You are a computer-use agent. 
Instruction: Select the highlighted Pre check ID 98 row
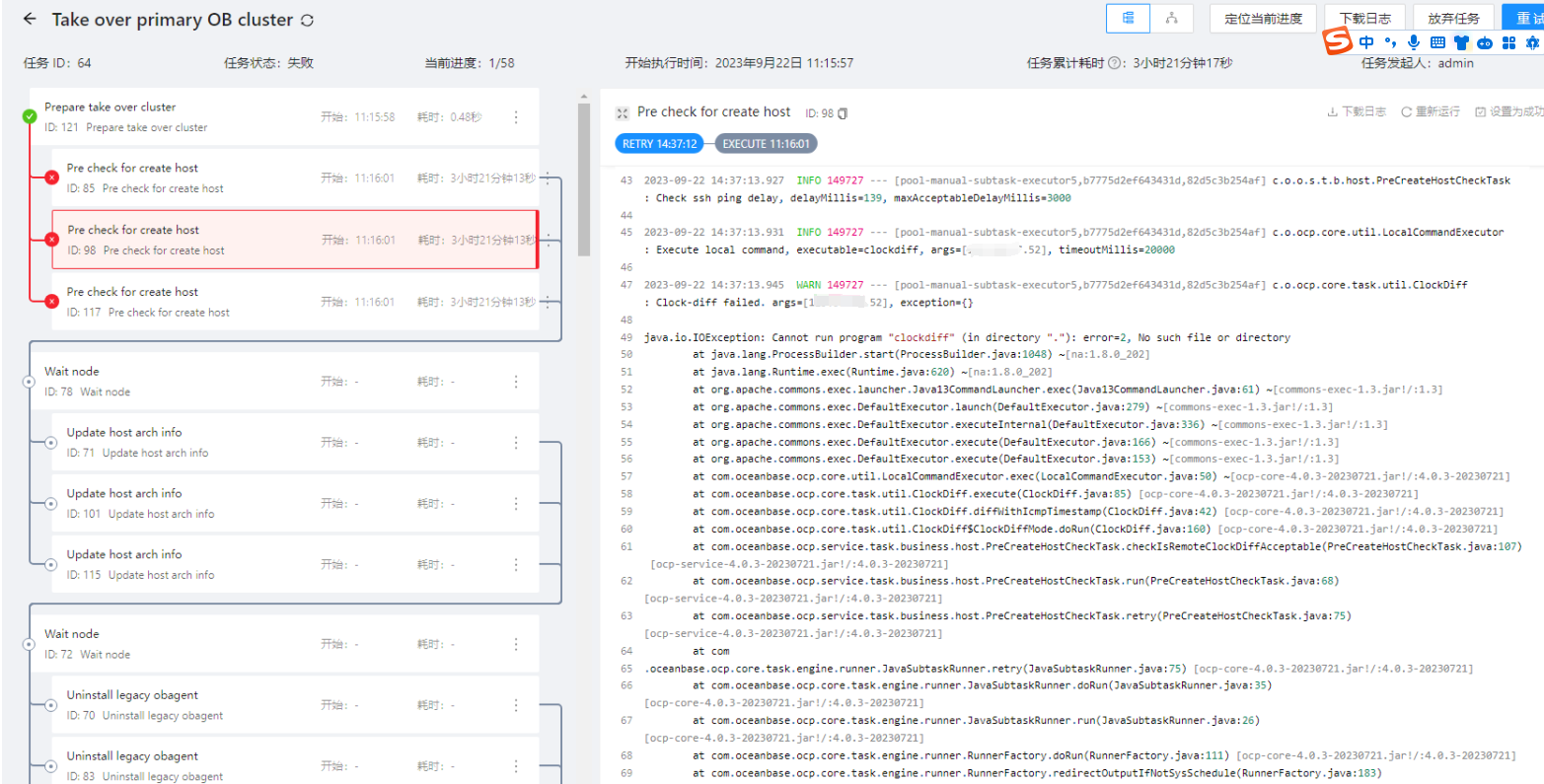click(x=295, y=240)
